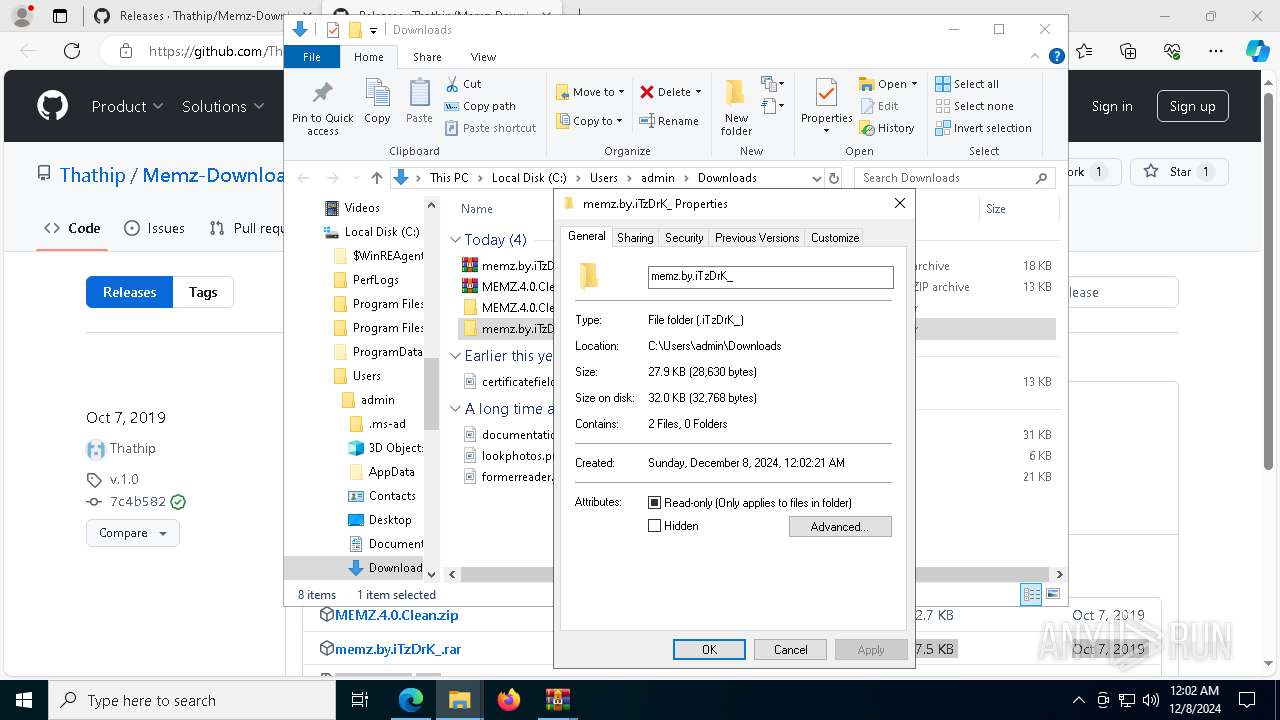Click Explorer up-directory arrow
The image size is (1280, 720).
coord(376,178)
